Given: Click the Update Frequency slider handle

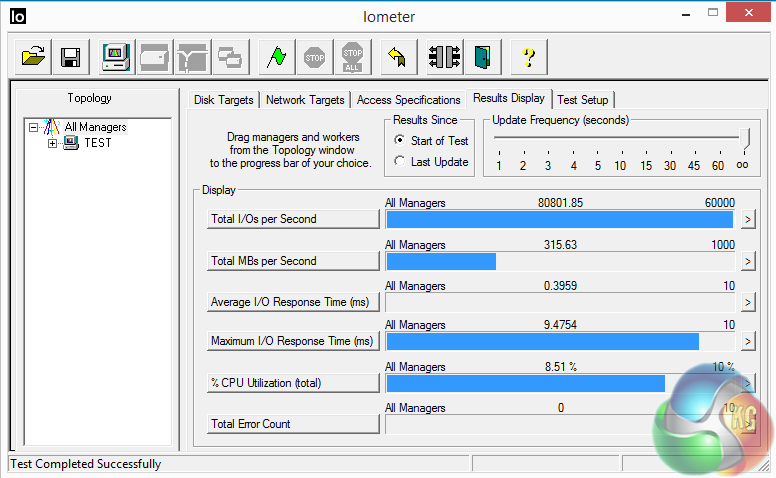Looking at the screenshot, I should tap(745, 140).
